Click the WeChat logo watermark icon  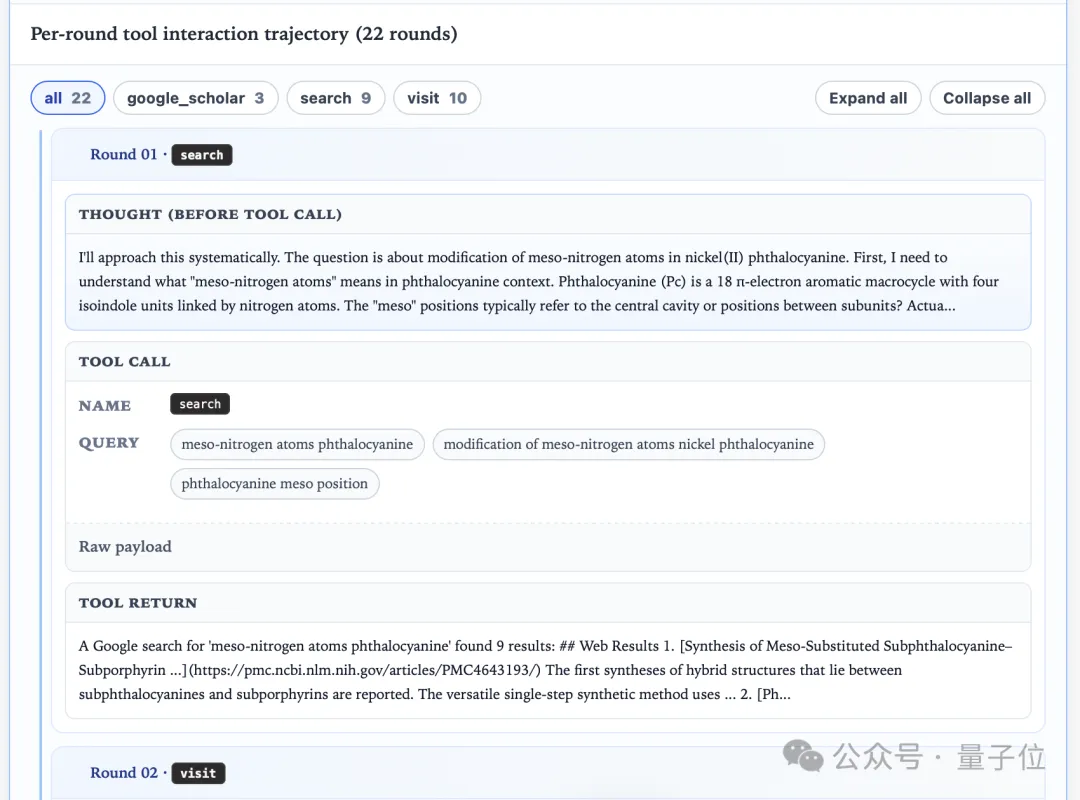[x=803, y=757]
